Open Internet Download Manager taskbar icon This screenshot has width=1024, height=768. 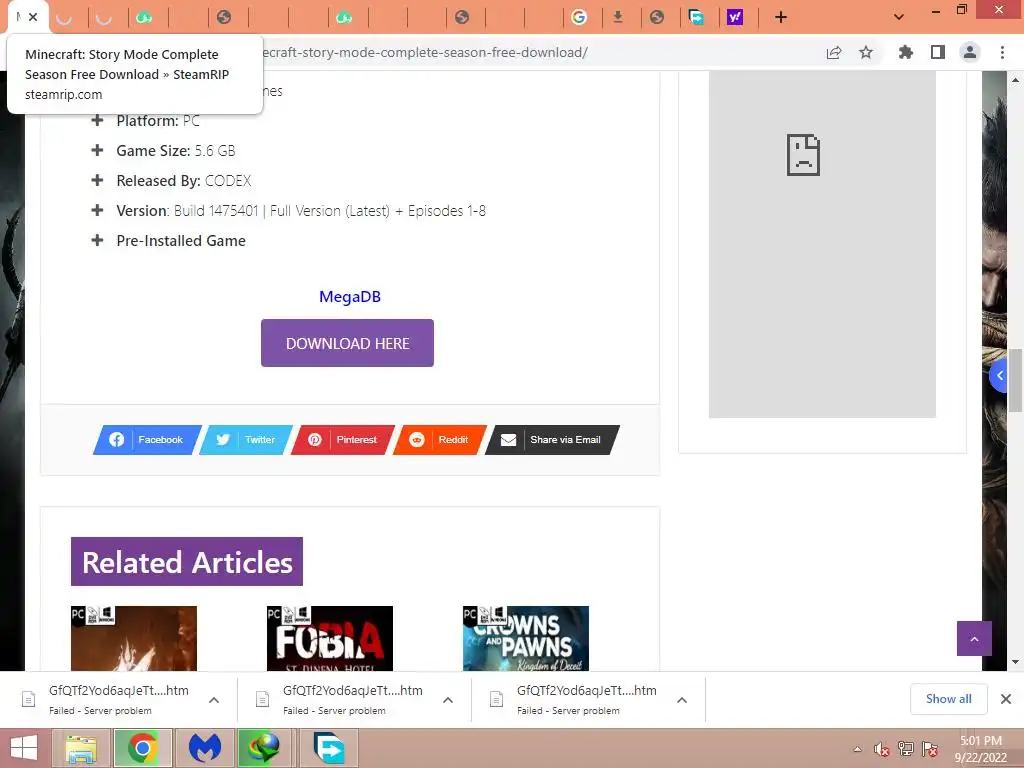point(266,748)
